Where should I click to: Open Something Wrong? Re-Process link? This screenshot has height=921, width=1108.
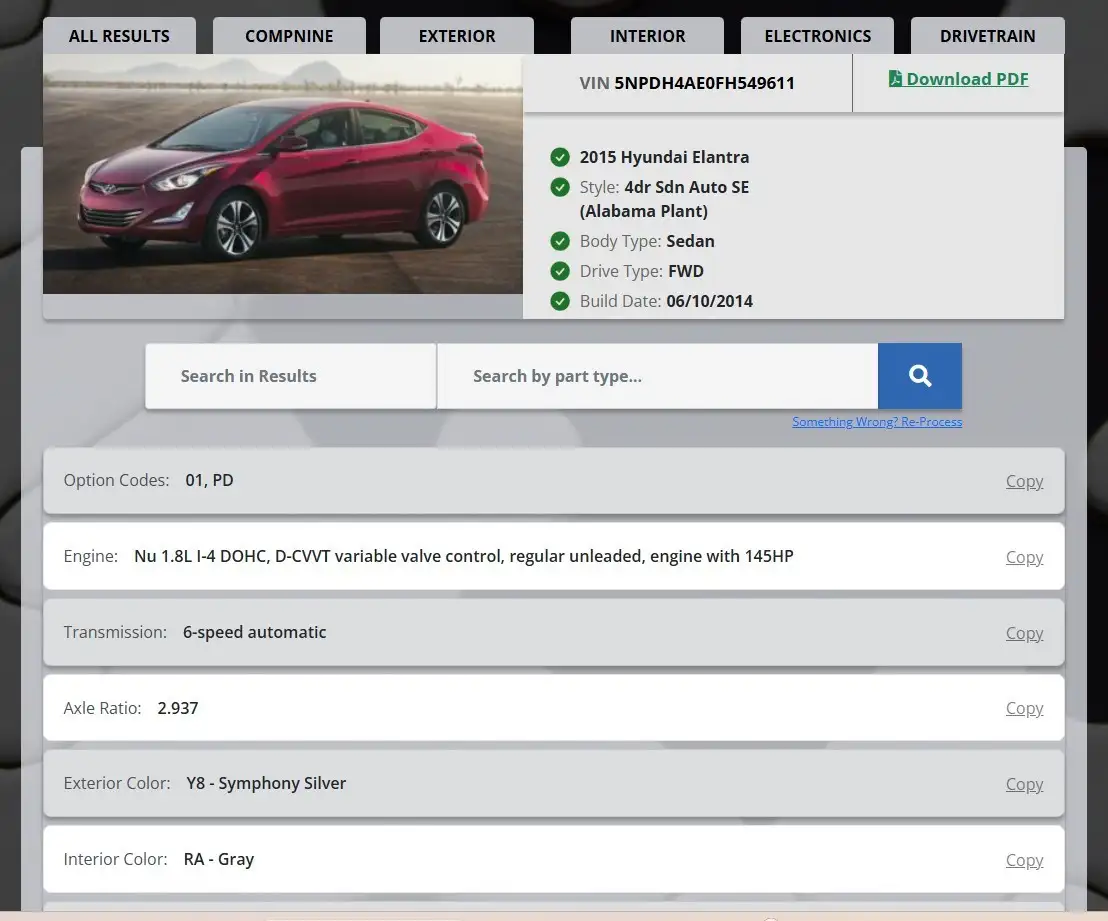pos(877,422)
